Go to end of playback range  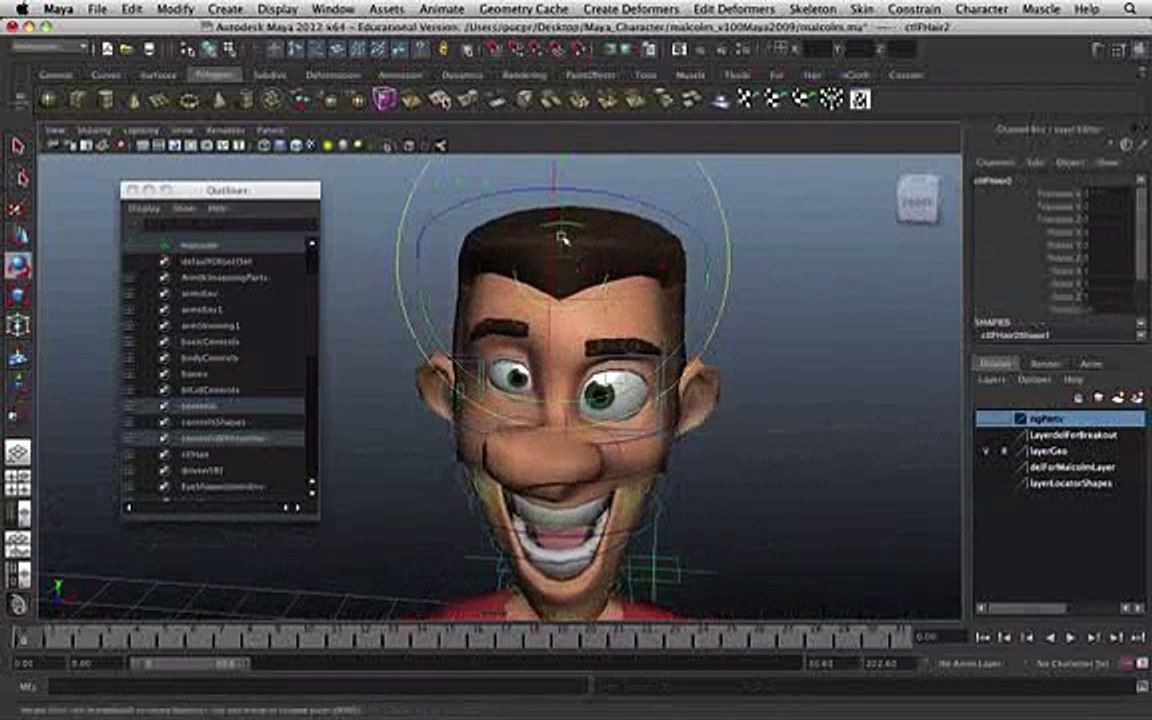1138,638
